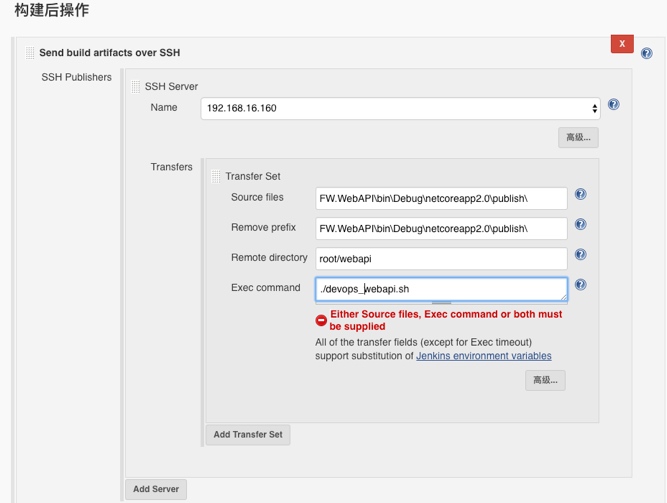
Task: Expand advanced options under SSH Server Name
Action: (x=578, y=138)
